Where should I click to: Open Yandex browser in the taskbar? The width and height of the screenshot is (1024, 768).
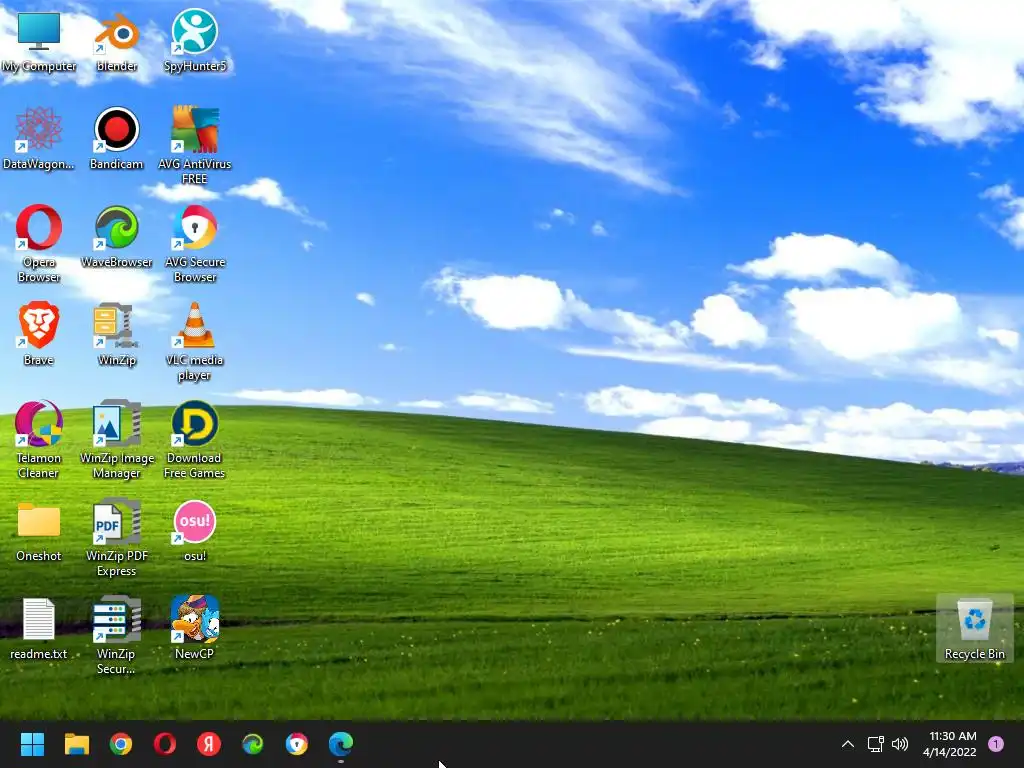coord(209,744)
